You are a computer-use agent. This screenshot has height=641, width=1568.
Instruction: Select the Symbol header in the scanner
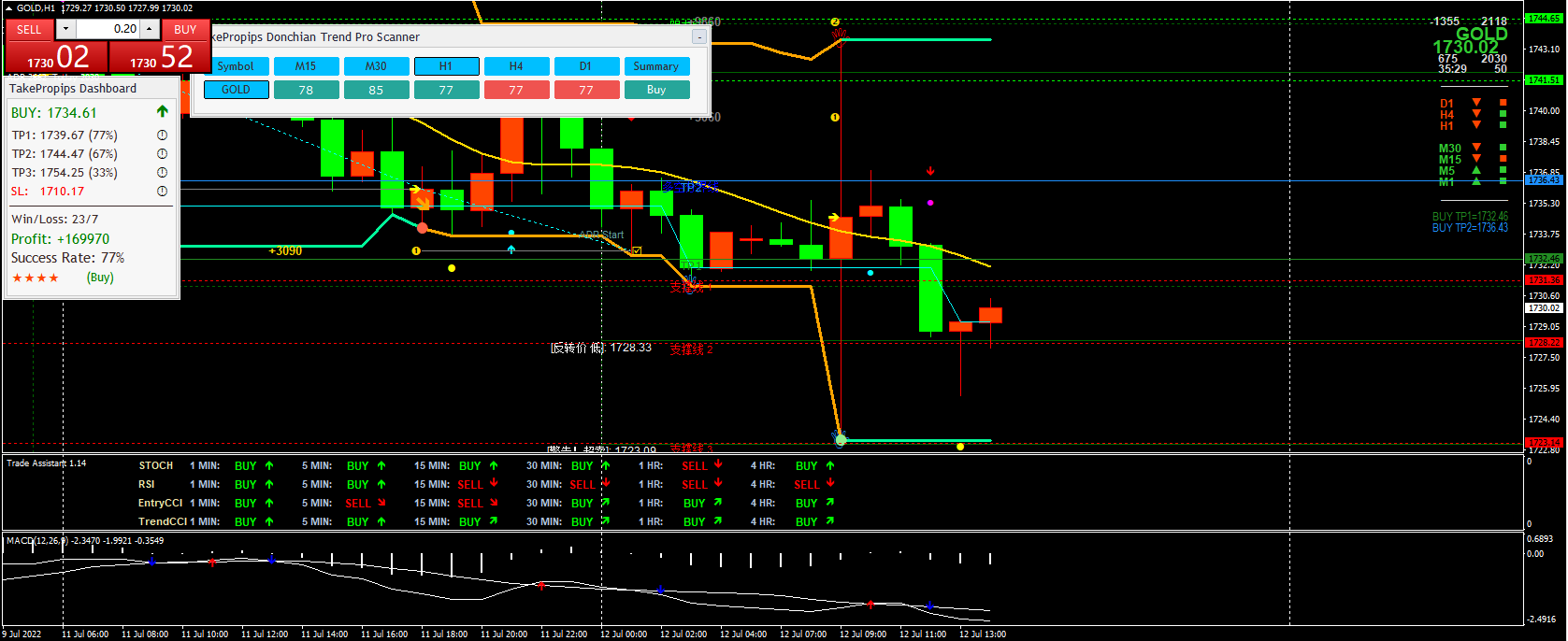[x=236, y=66]
